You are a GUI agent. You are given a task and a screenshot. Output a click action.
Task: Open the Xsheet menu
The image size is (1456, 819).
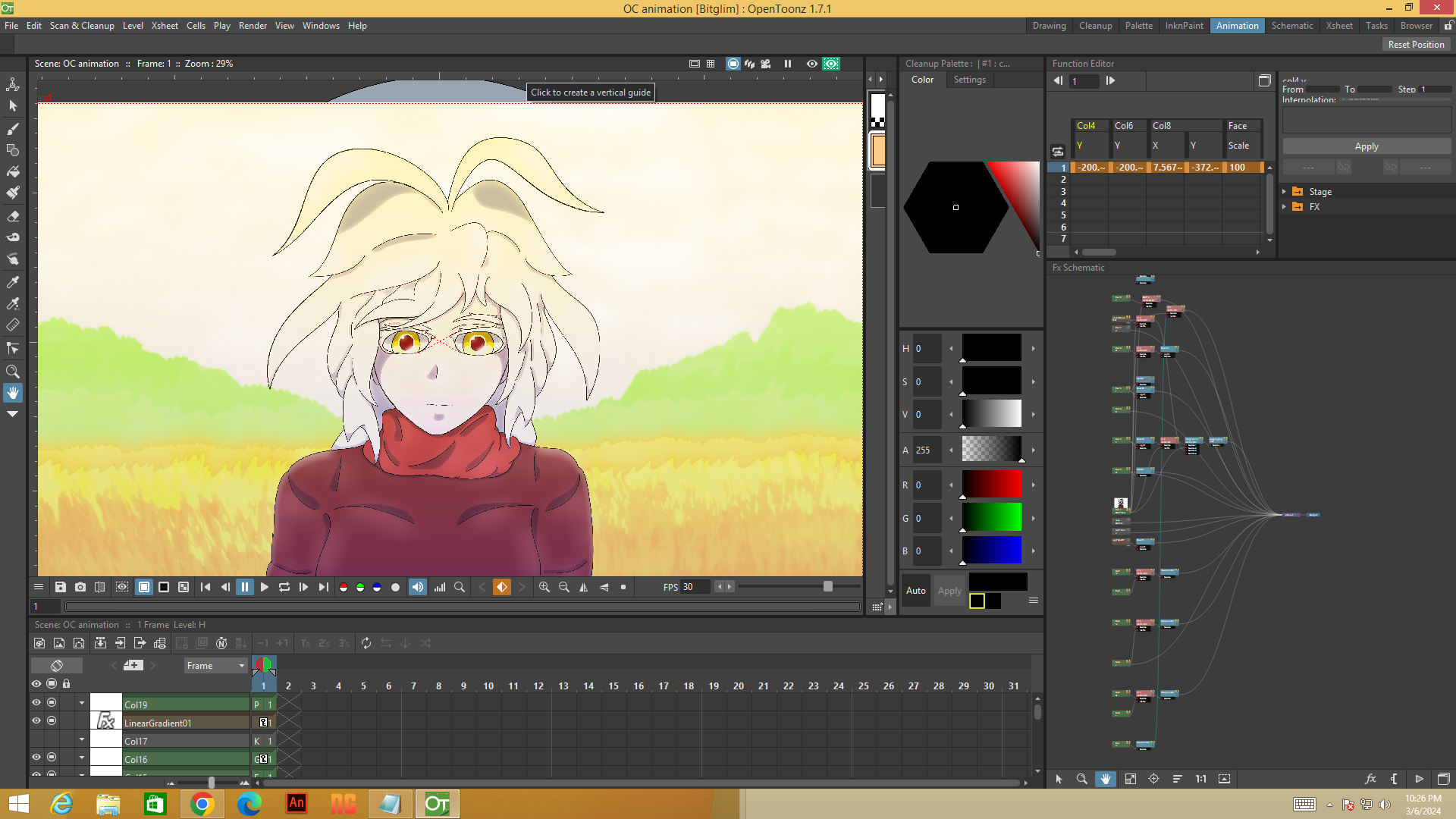[165, 26]
